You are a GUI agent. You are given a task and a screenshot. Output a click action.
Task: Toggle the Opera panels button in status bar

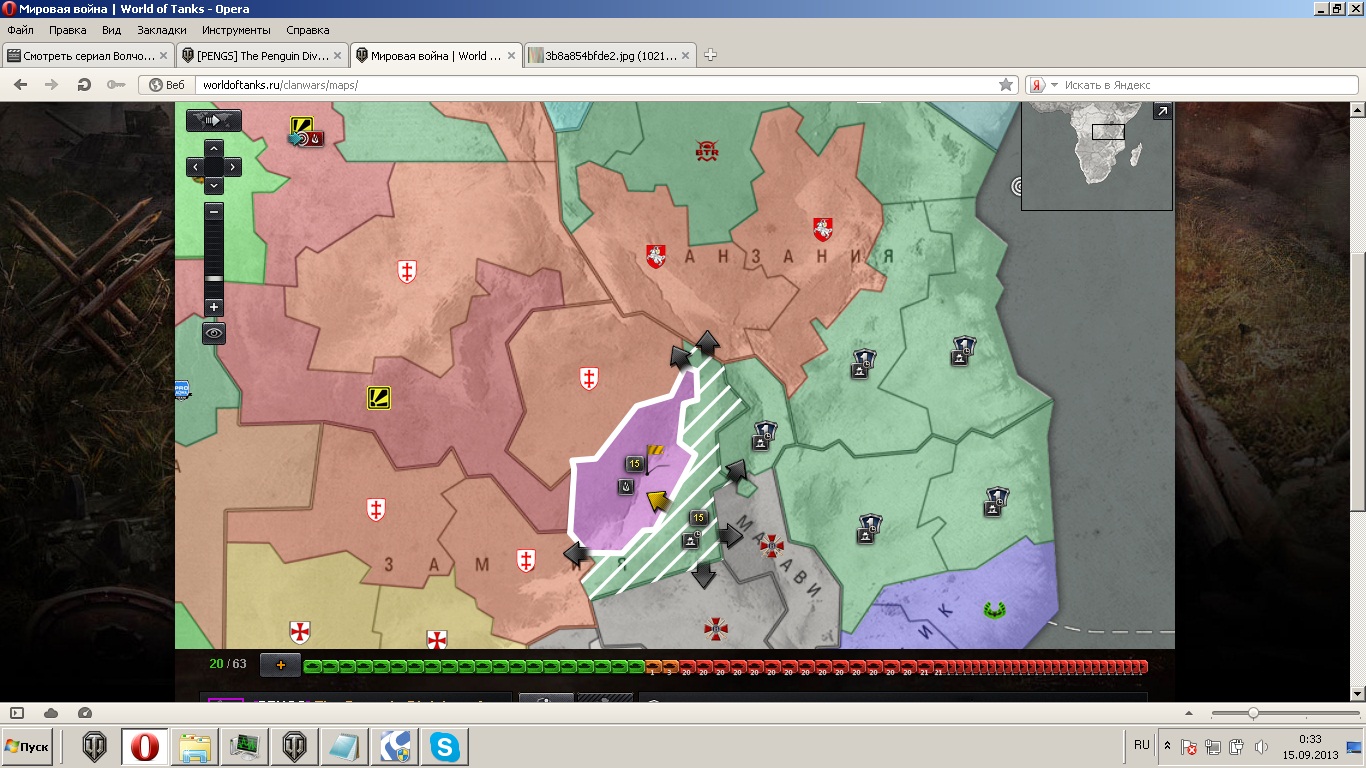pyautogui.click(x=16, y=713)
